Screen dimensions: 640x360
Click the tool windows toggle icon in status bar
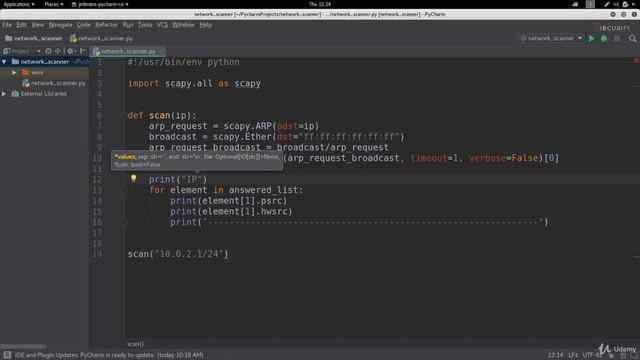coord(7,355)
